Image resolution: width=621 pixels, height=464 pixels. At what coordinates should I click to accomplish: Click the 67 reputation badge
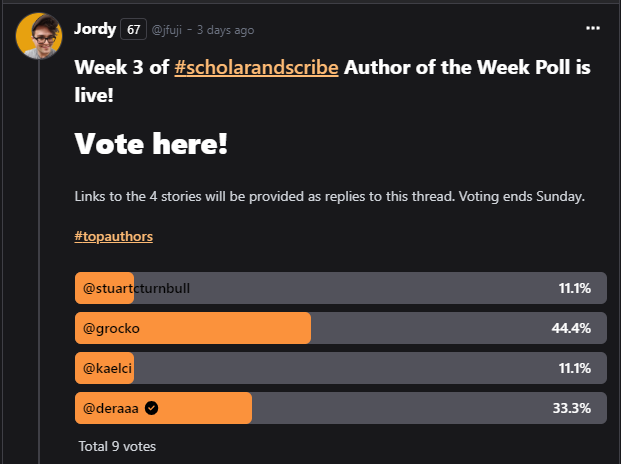[x=133, y=29]
